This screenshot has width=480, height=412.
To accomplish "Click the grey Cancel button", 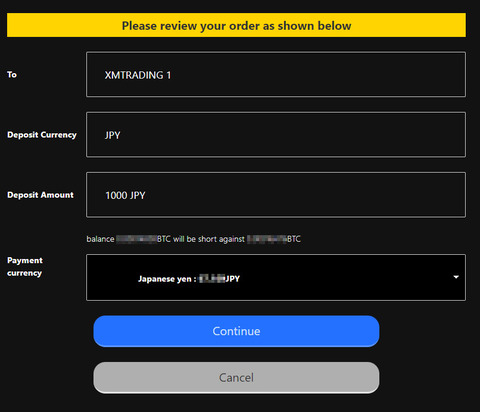I will pos(236,377).
